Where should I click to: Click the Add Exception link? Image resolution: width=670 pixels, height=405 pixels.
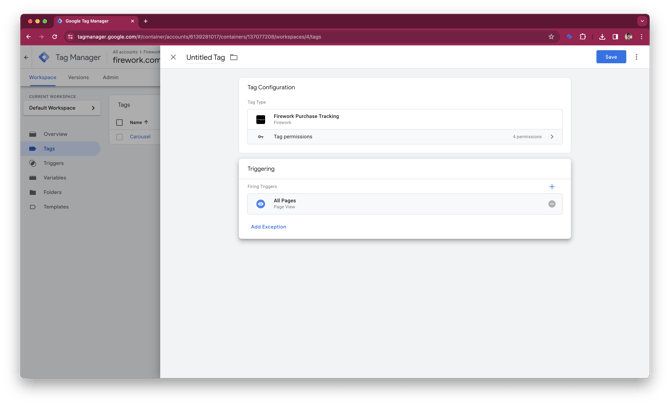point(268,227)
